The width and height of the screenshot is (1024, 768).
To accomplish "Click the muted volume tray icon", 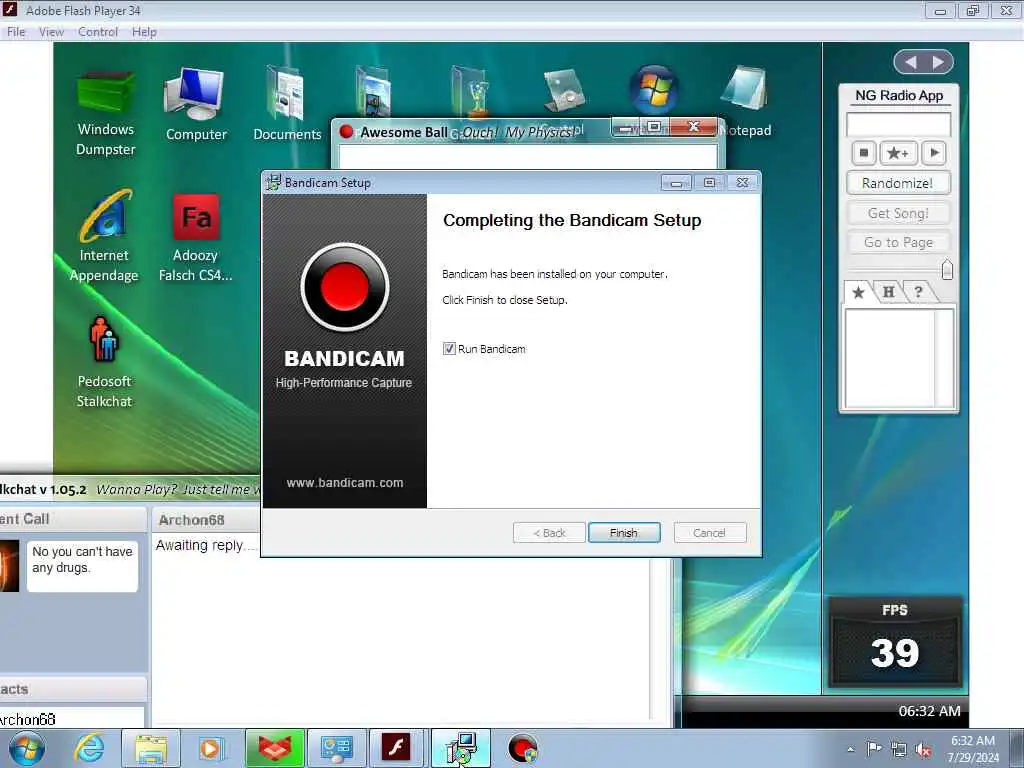I will click(923, 750).
